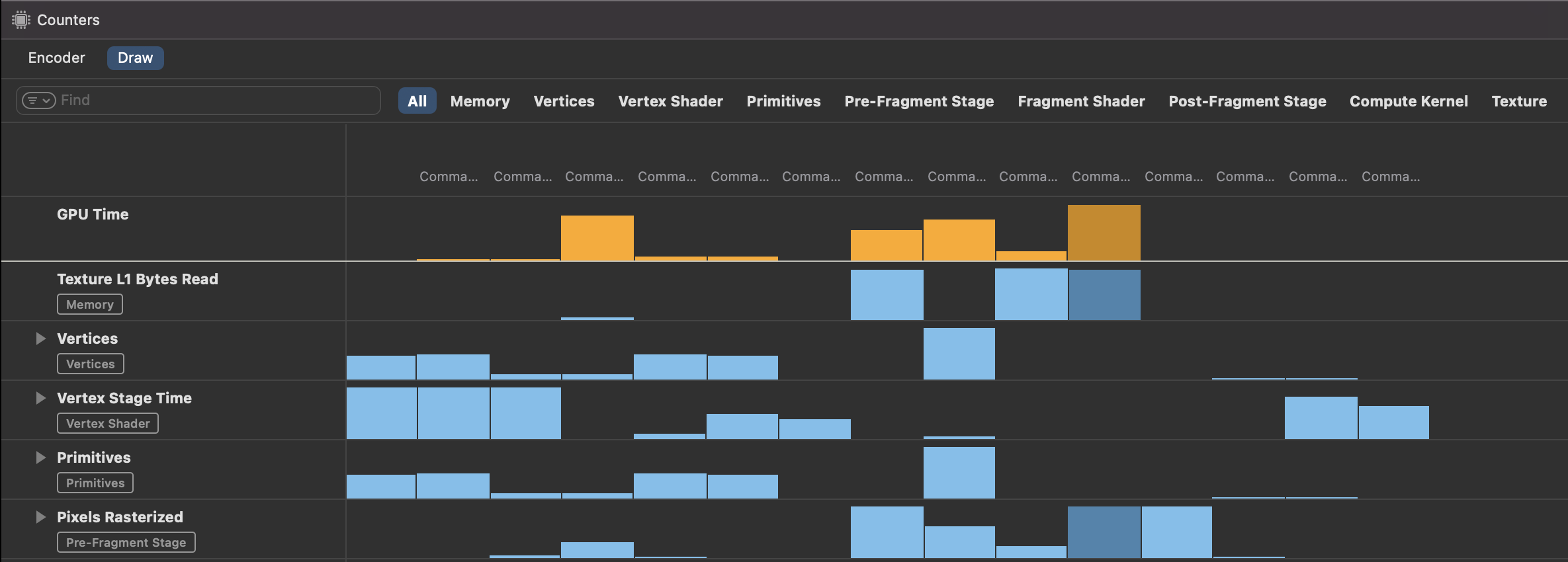
Task: Open the Find filter options dropdown
Action: tap(38, 100)
